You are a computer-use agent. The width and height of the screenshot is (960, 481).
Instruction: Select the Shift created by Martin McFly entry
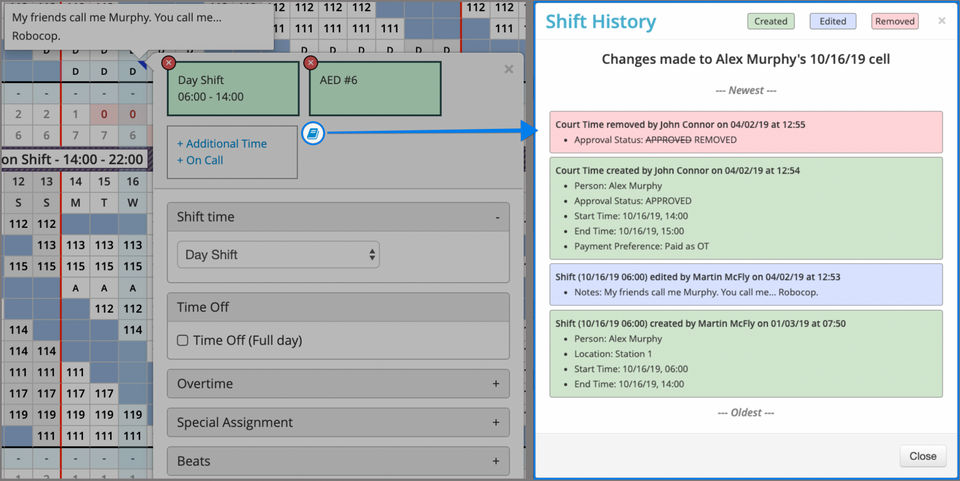[746, 354]
